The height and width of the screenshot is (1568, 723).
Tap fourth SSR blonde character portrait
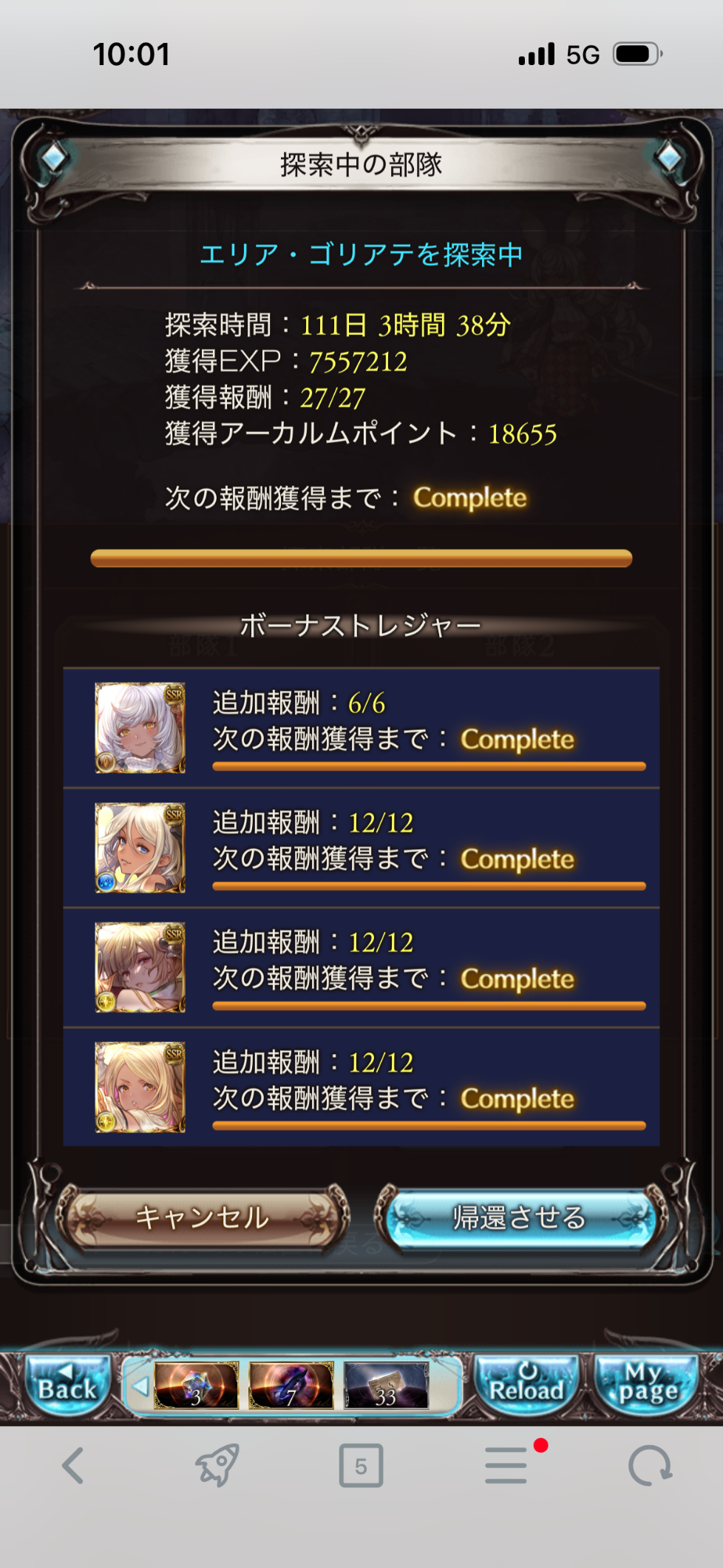(140, 1087)
